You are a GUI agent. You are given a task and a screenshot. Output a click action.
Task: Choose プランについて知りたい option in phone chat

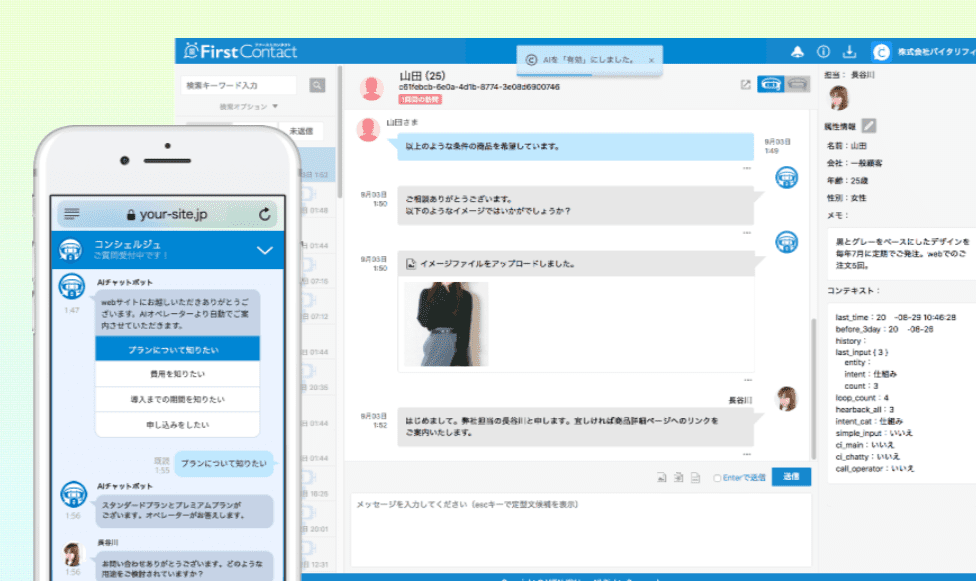click(177, 349)
